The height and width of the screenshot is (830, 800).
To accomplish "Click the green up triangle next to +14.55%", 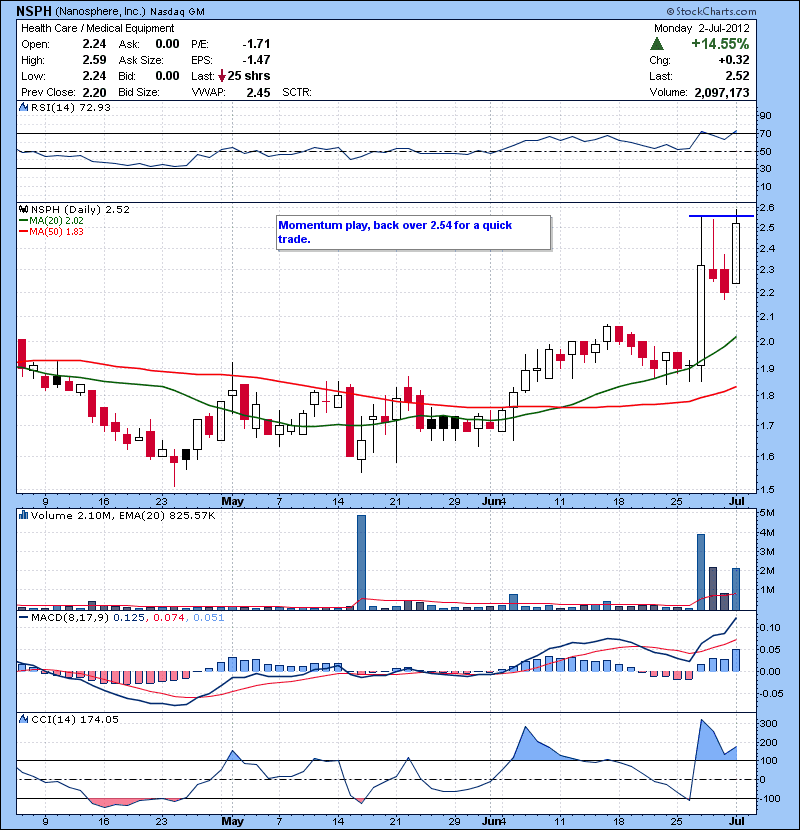I will [657, 44].
